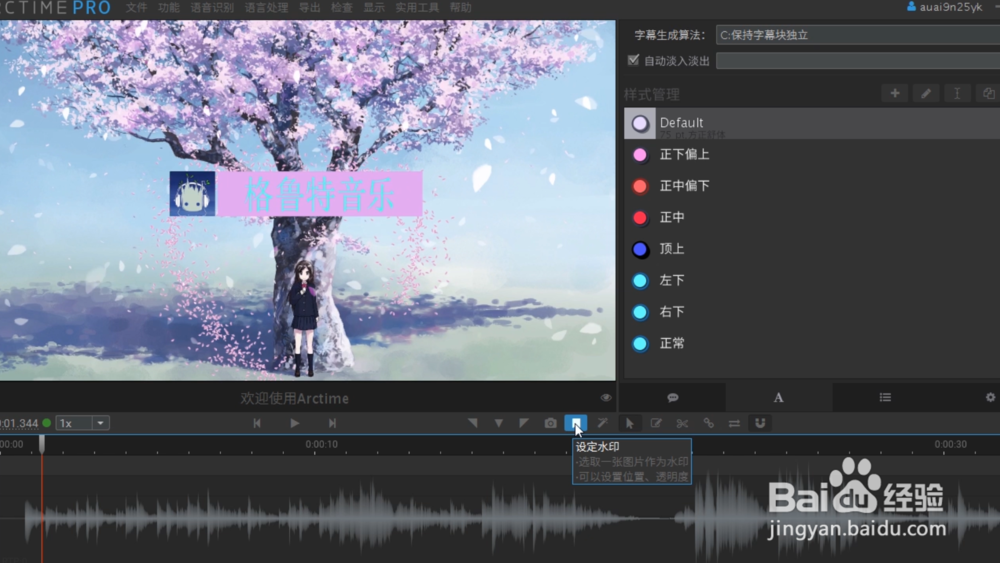The height and width of the screenshot is (563, 1000).
Task: Open settings gear in right panel
Action: point(990,397)
